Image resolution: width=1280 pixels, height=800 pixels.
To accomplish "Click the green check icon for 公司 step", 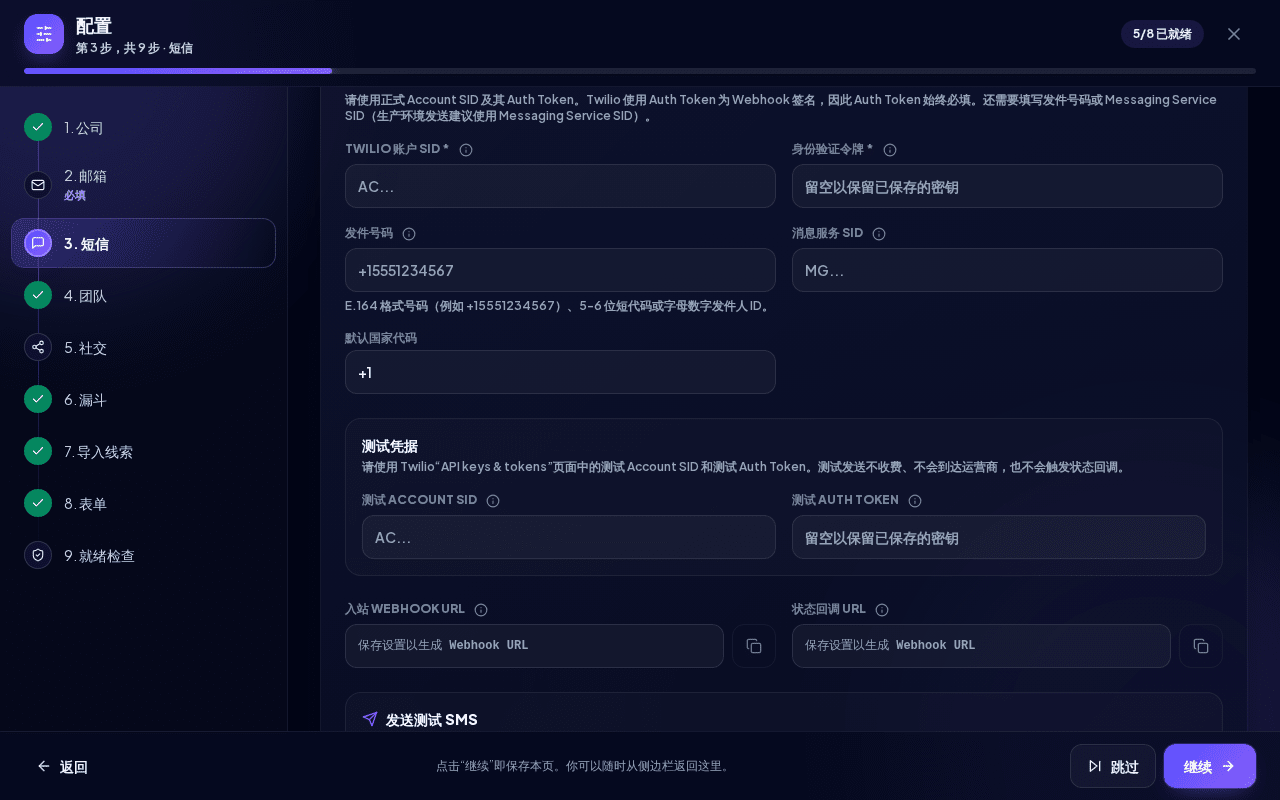I will [38, 127].
